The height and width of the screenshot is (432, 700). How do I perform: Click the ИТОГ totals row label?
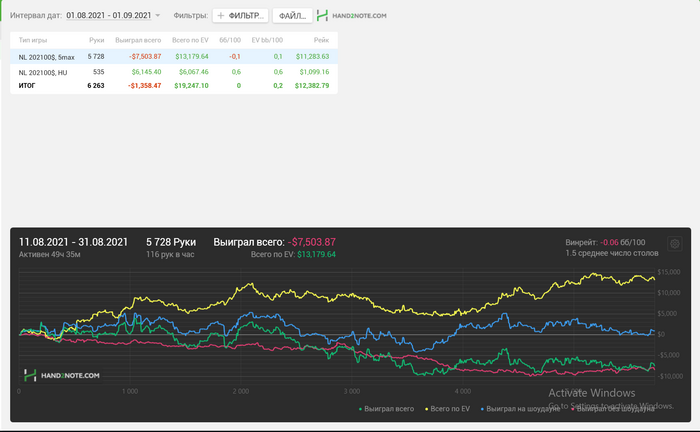tap(27, 86)
